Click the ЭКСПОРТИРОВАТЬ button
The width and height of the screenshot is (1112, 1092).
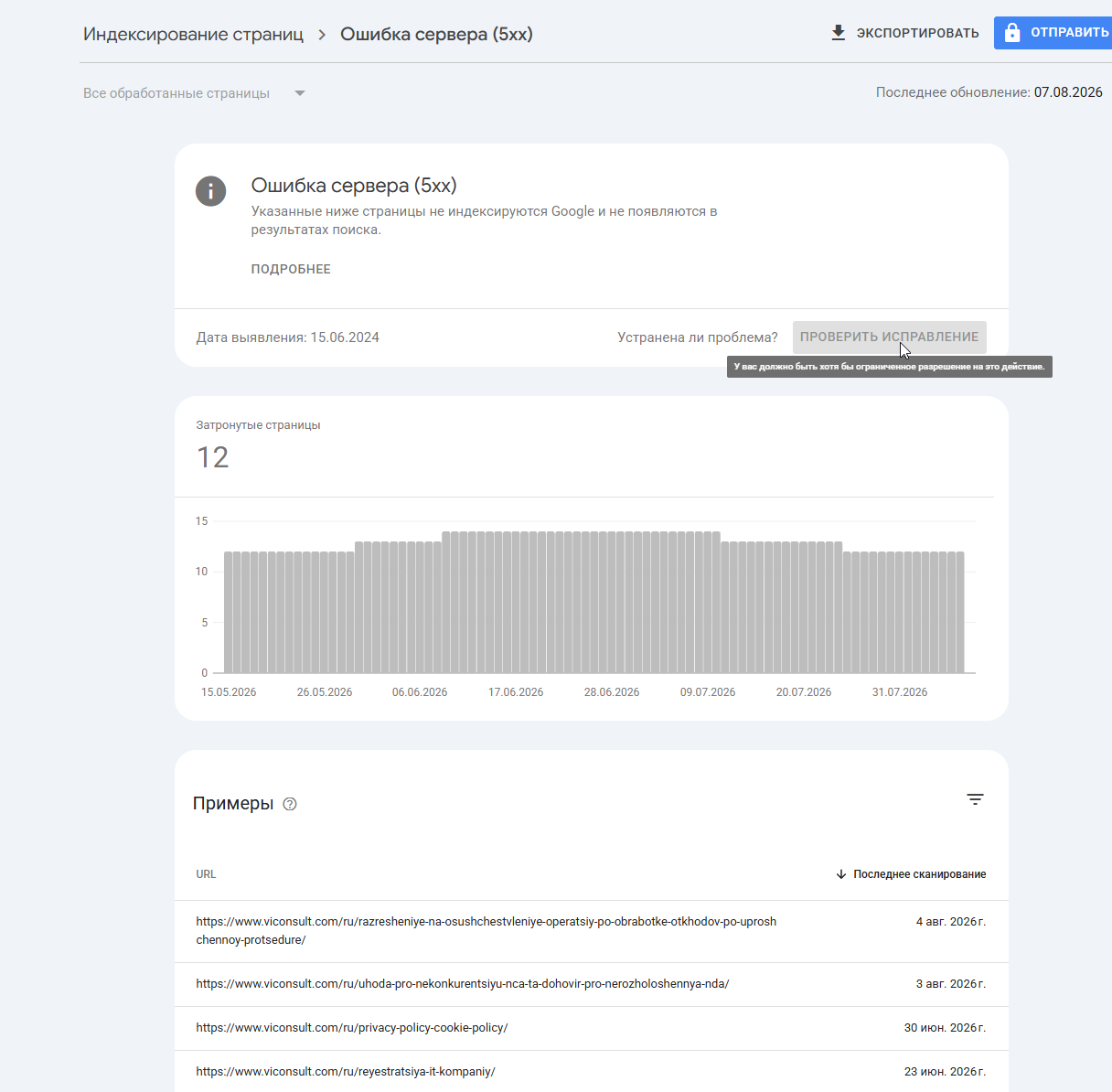[x=904, y=33]
